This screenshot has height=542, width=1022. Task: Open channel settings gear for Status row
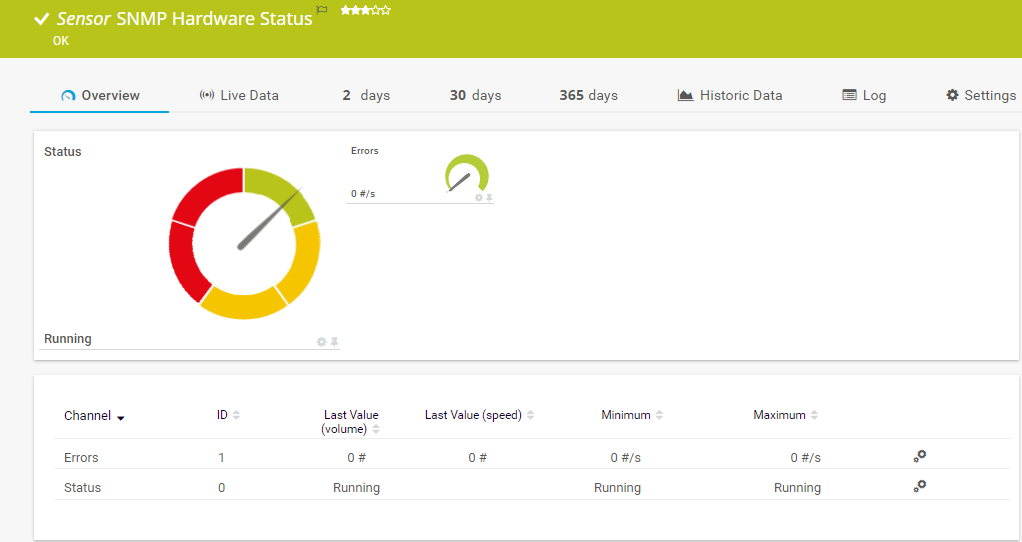(x=919, y=486)
